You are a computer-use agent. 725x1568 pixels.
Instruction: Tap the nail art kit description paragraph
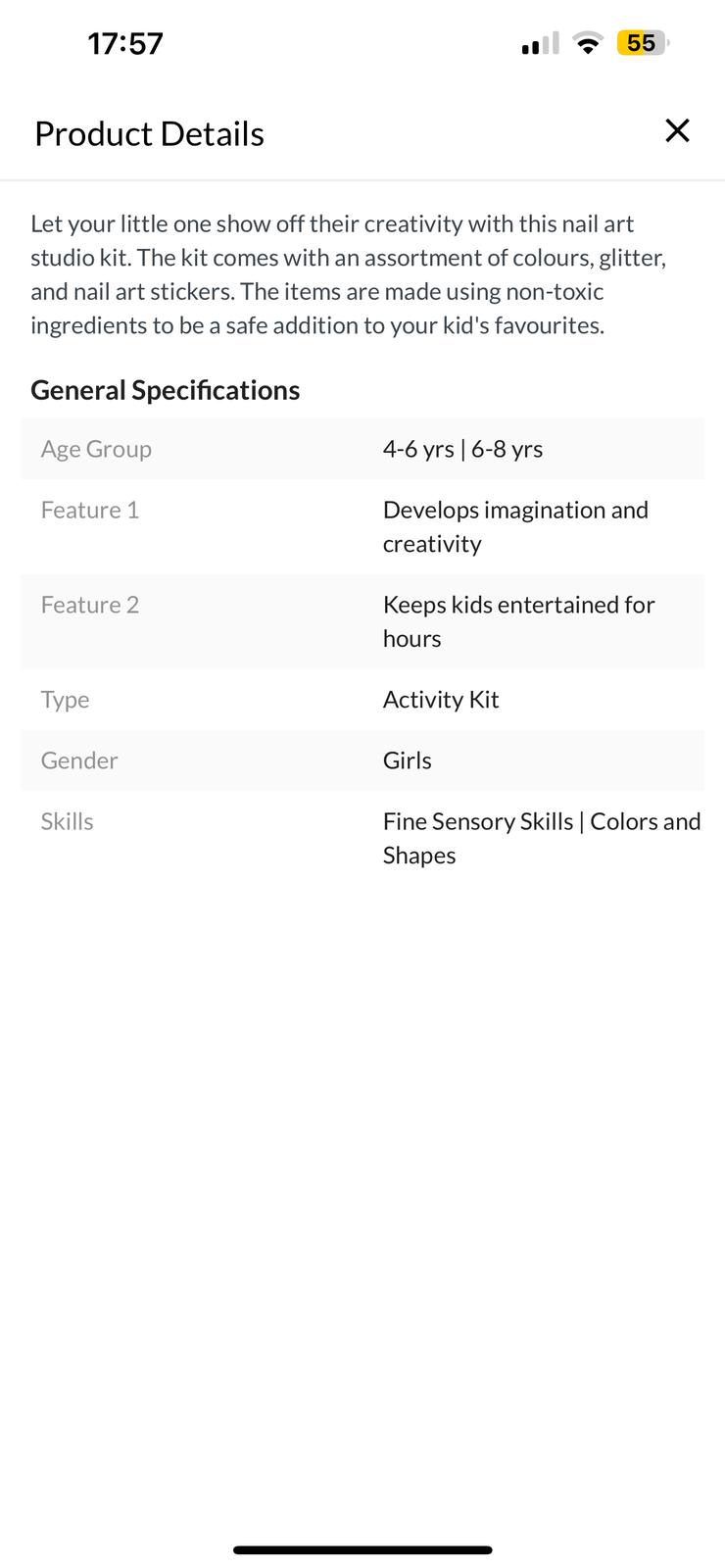(348, 274)
